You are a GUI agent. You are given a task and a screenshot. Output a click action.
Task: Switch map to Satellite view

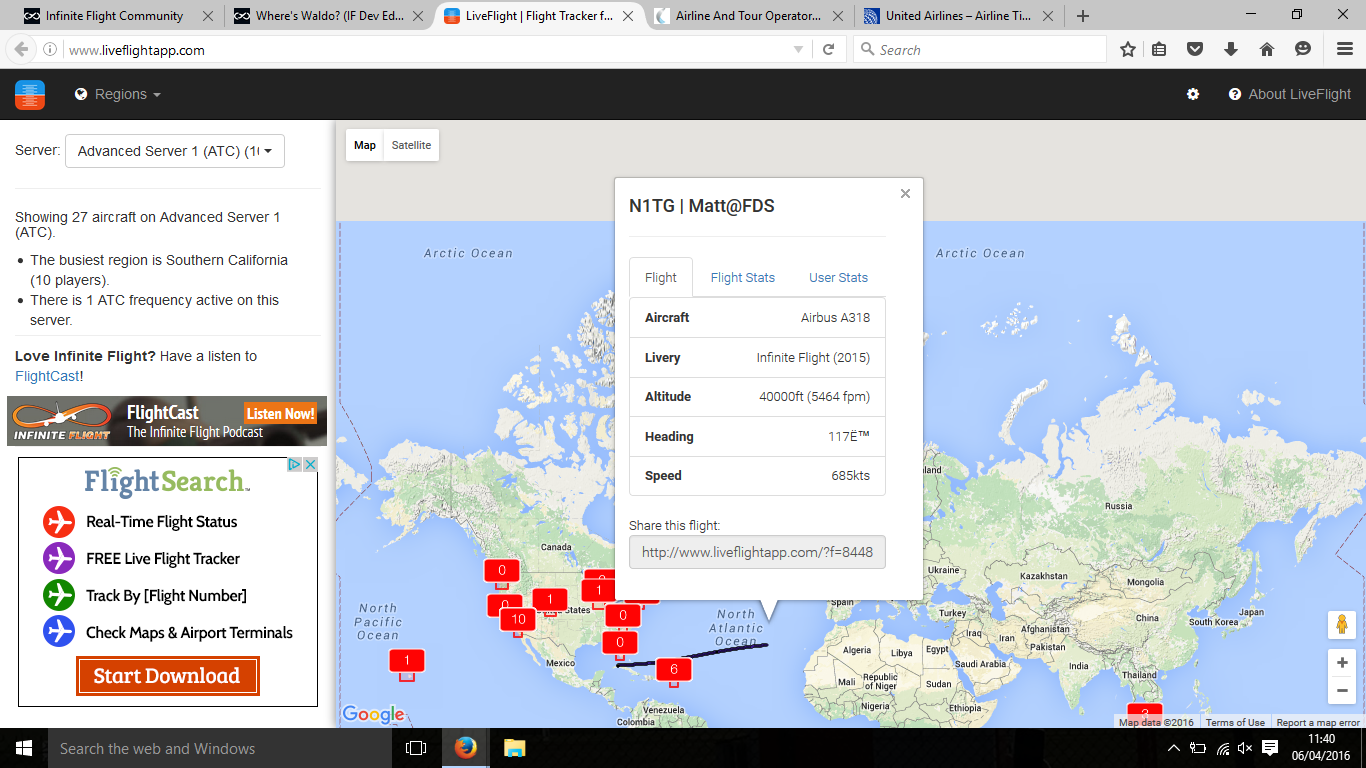[x=411, y=146]
